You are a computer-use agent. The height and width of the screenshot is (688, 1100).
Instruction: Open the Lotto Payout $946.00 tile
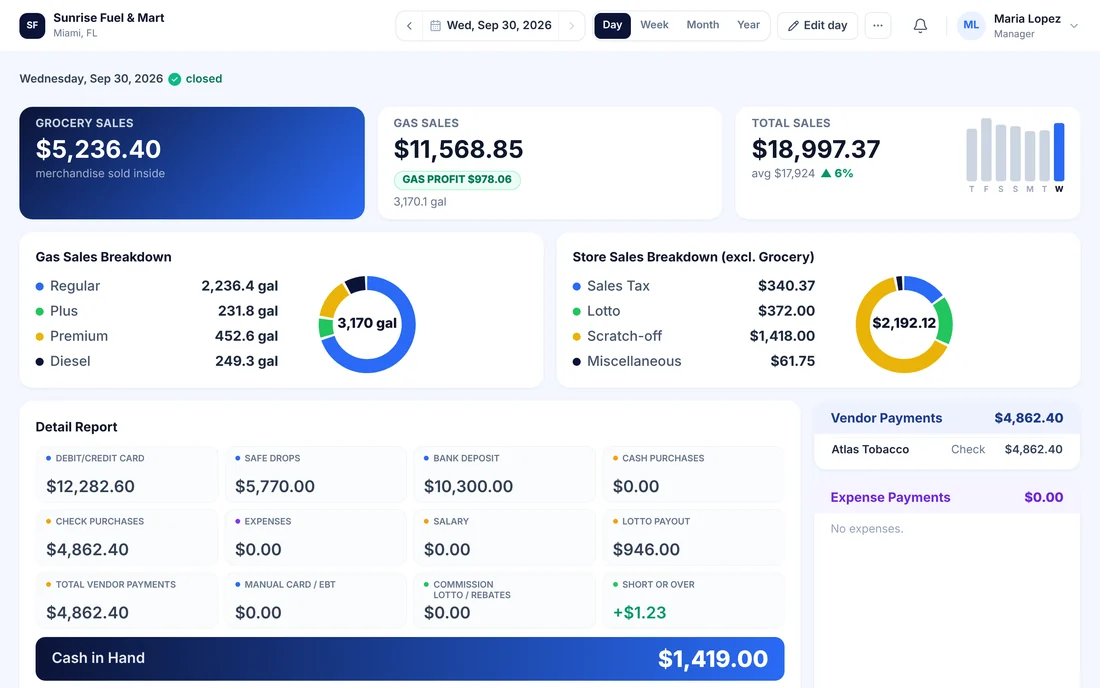(x=693, y=537)
